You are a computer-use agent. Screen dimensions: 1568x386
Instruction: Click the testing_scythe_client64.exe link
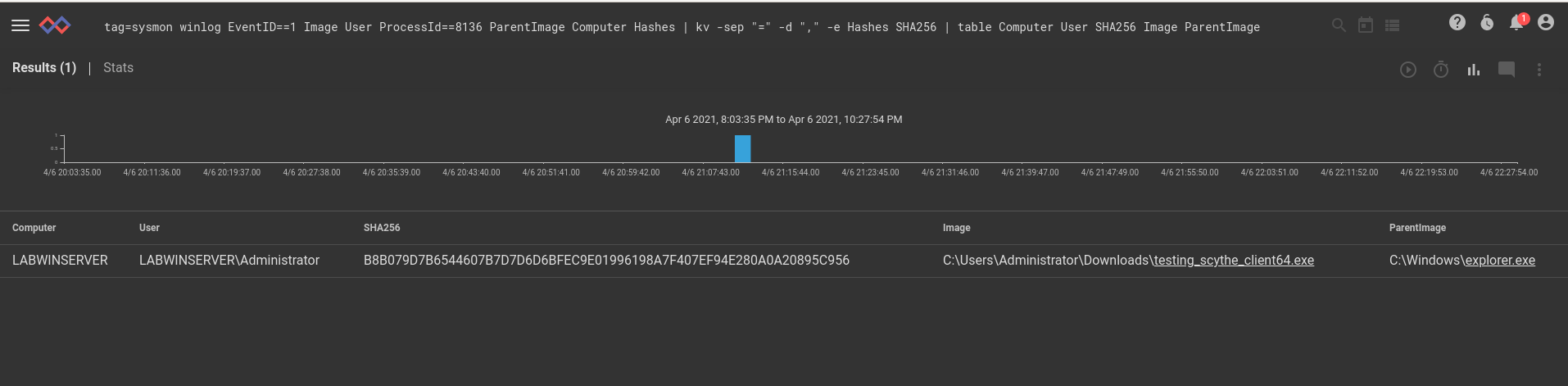1234,261
